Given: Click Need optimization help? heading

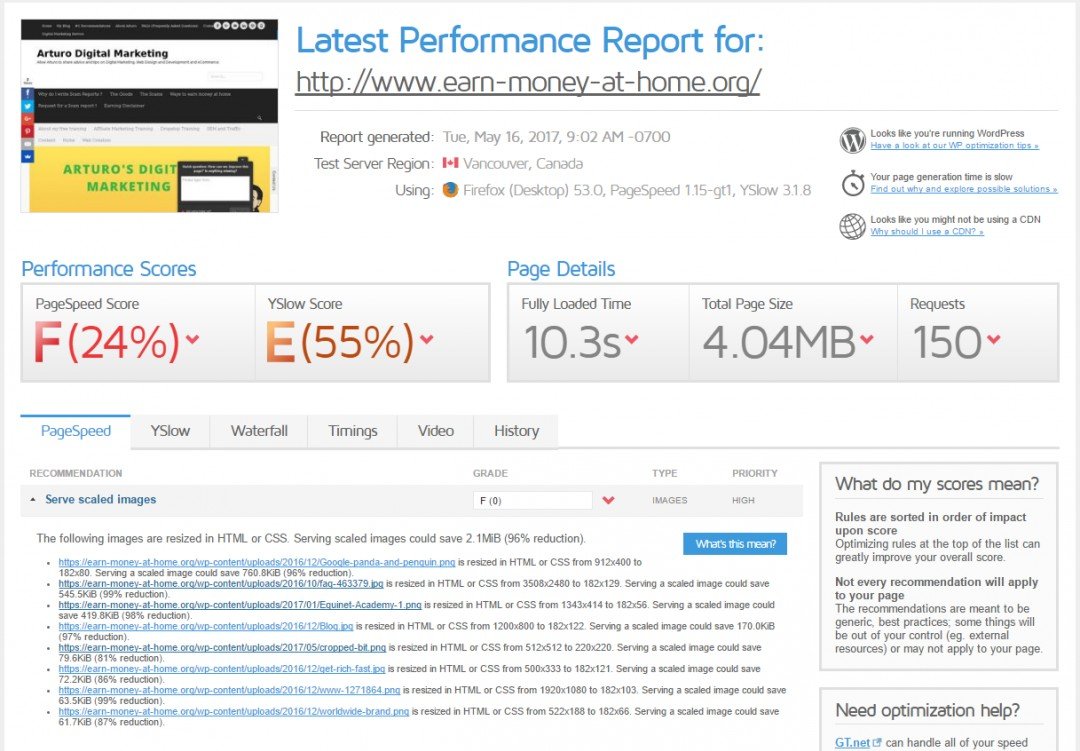Looking at the screenshot, I should tap(927, 710).
